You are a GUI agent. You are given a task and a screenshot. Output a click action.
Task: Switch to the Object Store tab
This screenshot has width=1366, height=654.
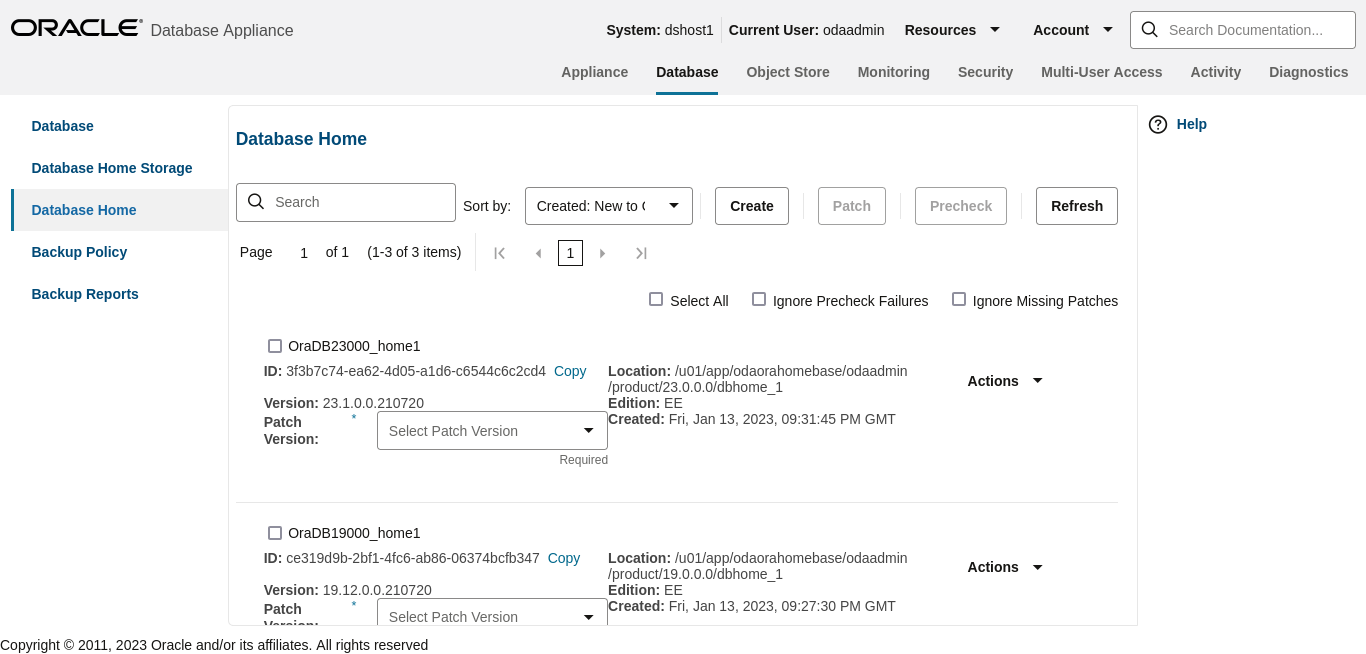click(788, 72)
